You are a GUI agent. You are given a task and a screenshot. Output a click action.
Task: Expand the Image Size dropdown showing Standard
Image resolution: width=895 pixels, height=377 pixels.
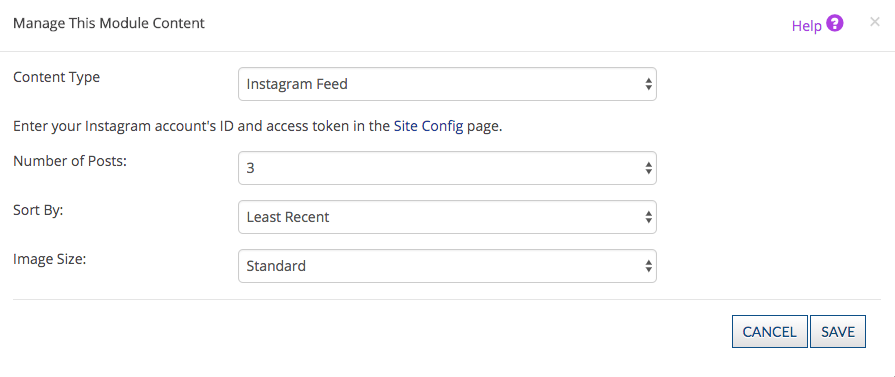[x=447, y=266]
